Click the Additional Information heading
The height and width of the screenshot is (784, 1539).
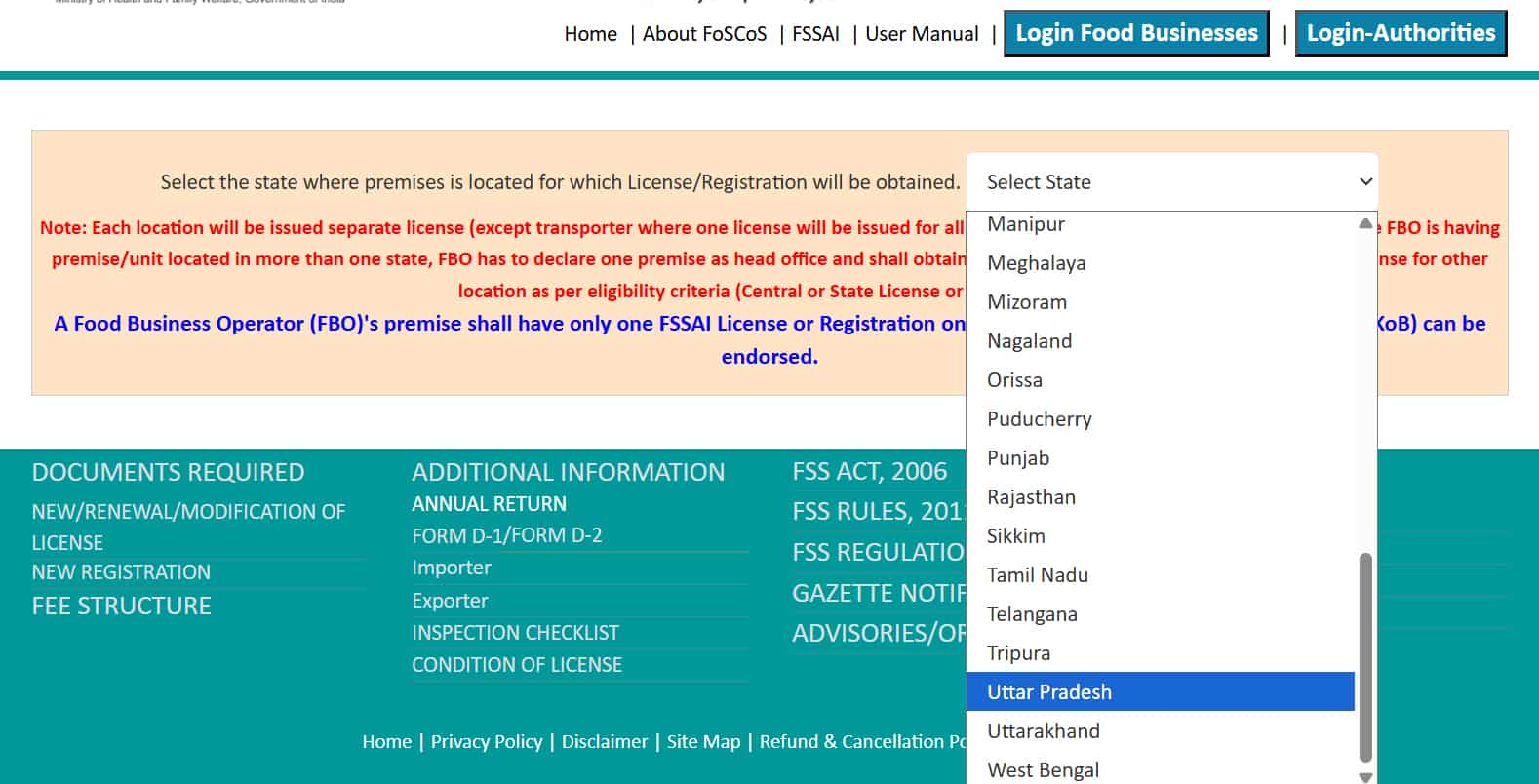point(569,472)
